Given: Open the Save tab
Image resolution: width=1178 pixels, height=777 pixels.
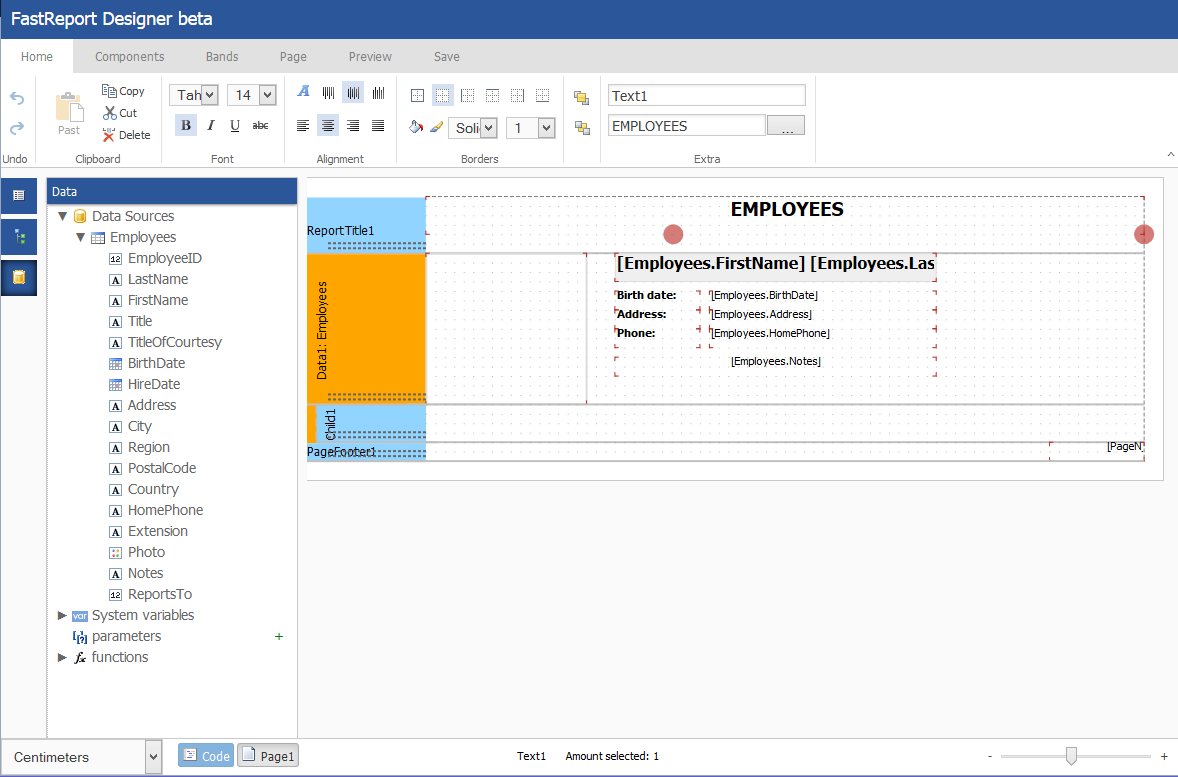Looking at the screenshot, I should [x=446, y=56].
